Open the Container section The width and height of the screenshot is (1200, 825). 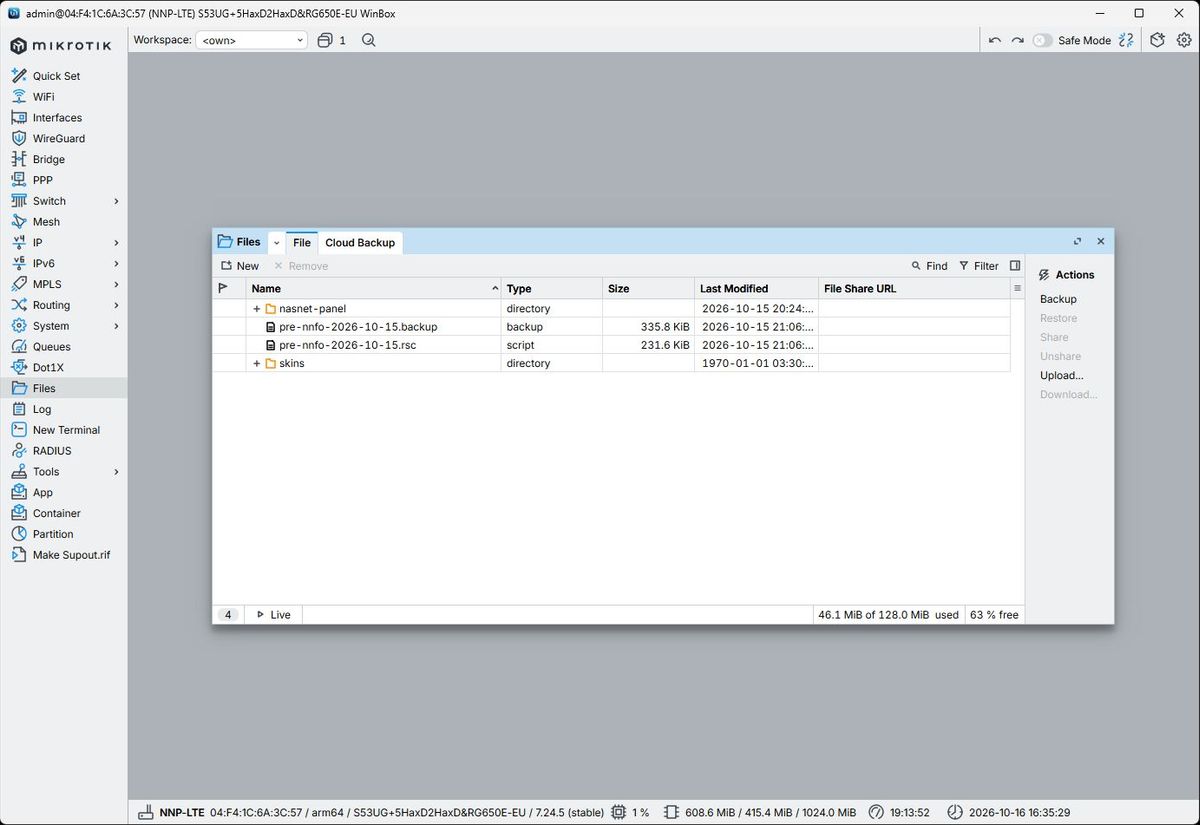pos(56,513)
